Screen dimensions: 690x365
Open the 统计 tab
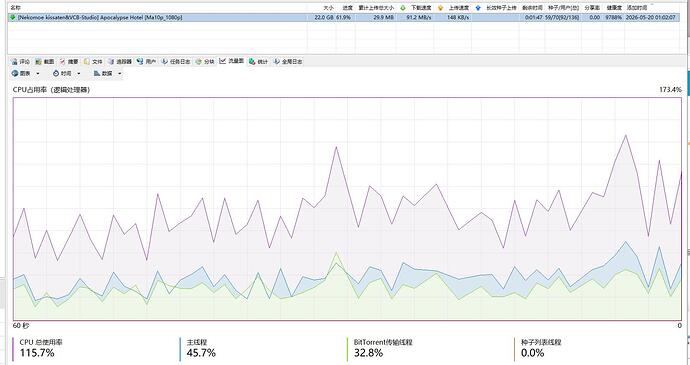258,62
